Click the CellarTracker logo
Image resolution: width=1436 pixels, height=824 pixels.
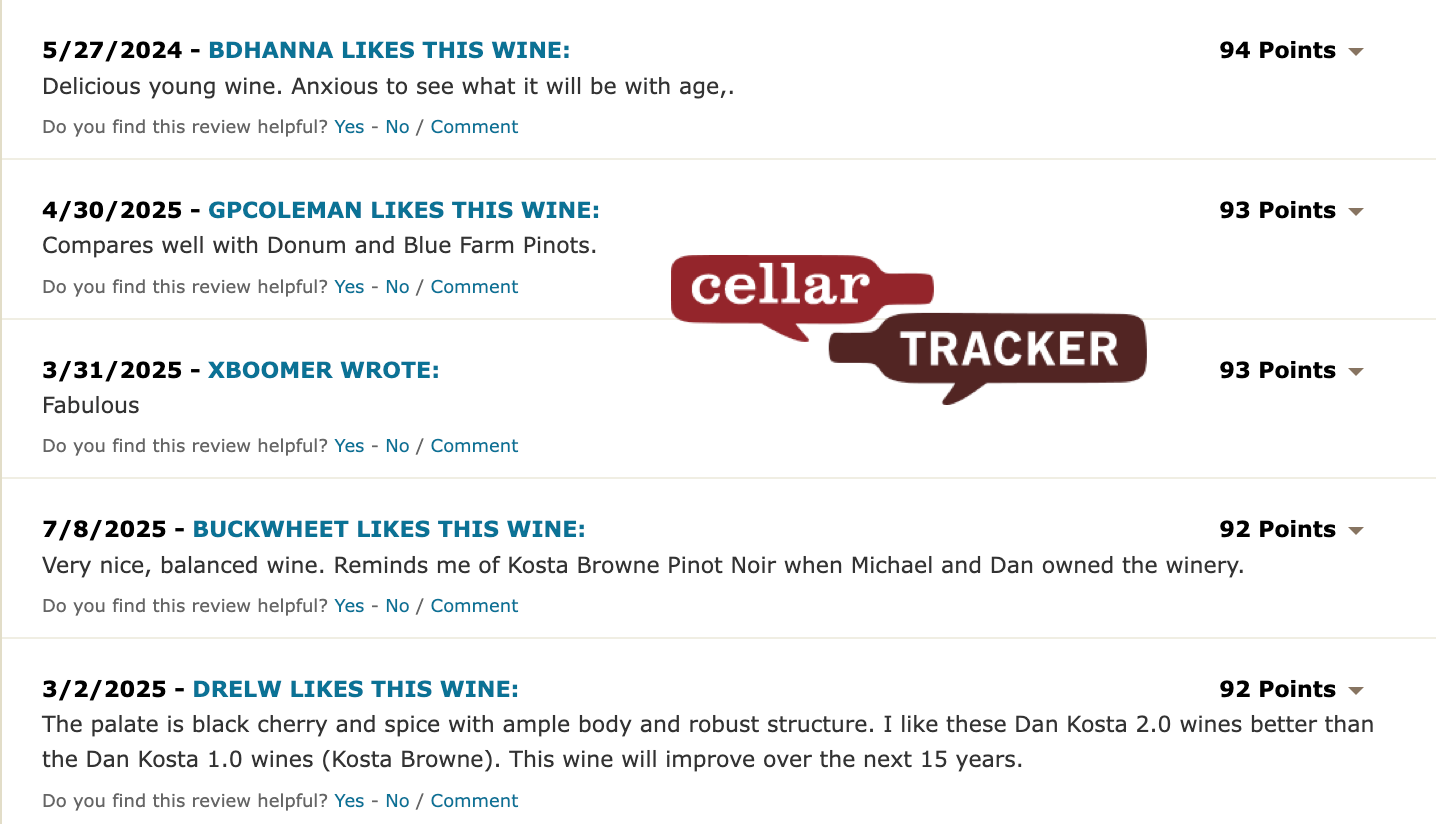(x=908, y=329)
